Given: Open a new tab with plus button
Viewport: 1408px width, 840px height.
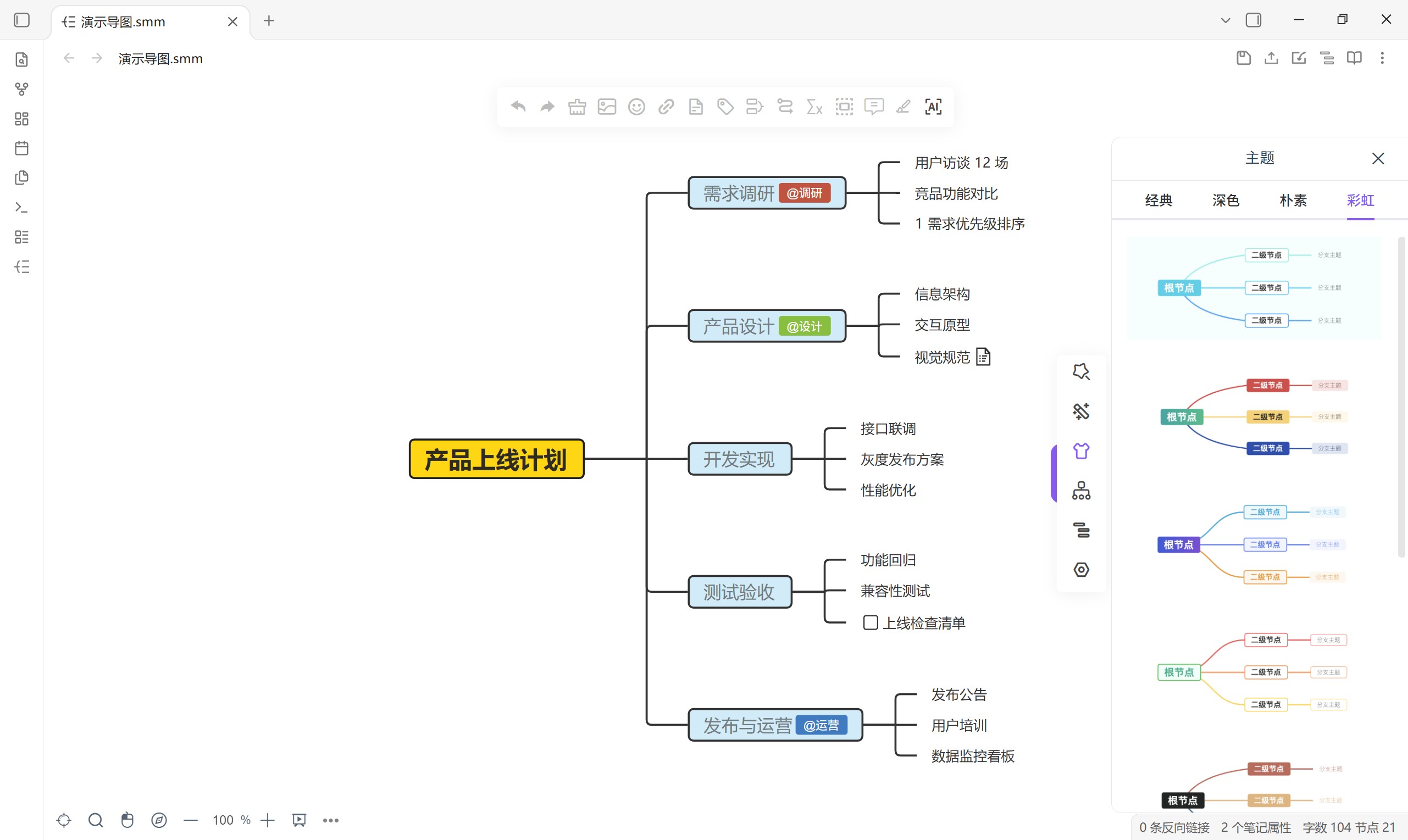Looking at the screenshot, I should point(269,21).
